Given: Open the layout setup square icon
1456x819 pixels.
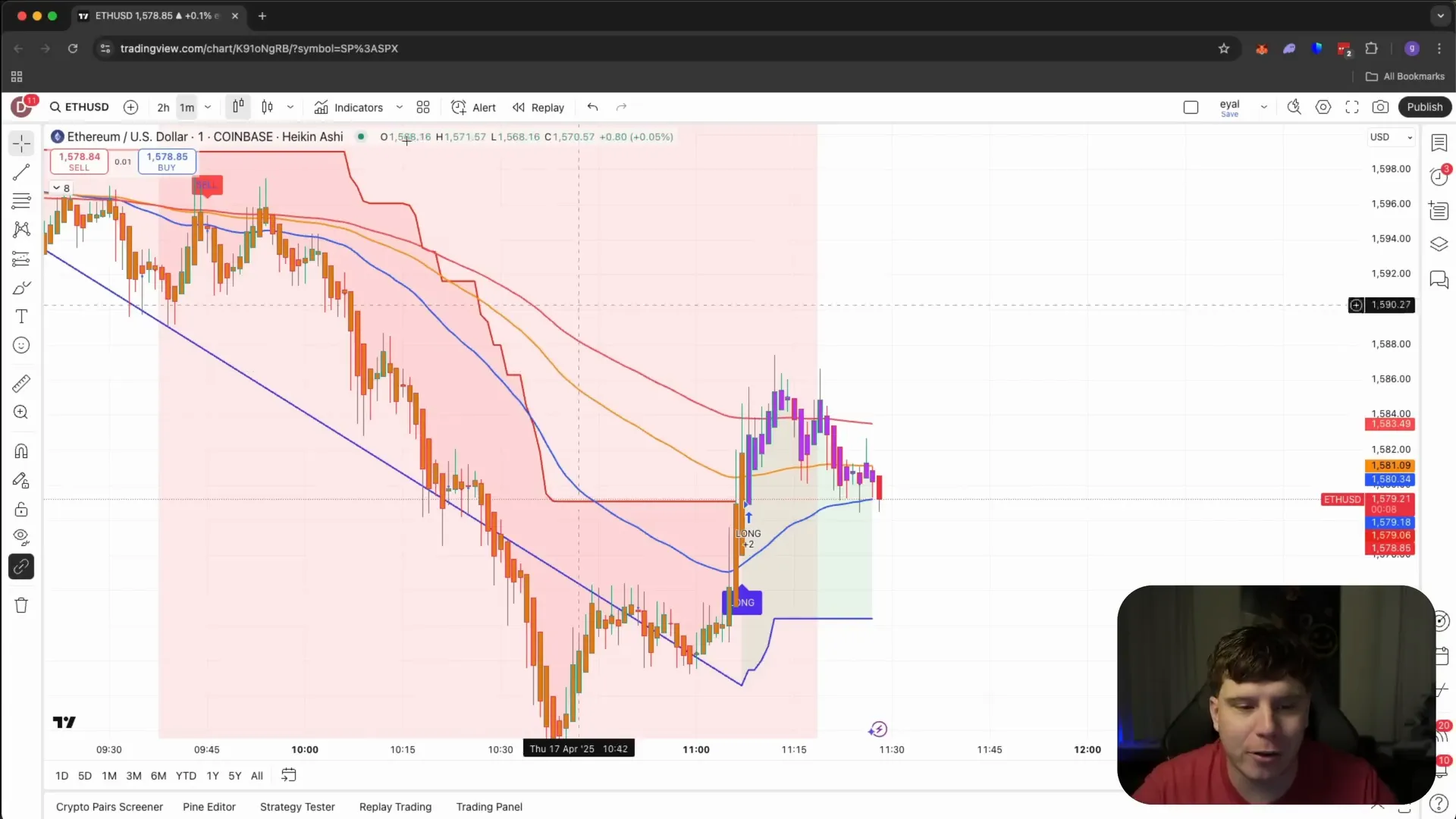Looking at the screenshot, I should [1191, 108].
